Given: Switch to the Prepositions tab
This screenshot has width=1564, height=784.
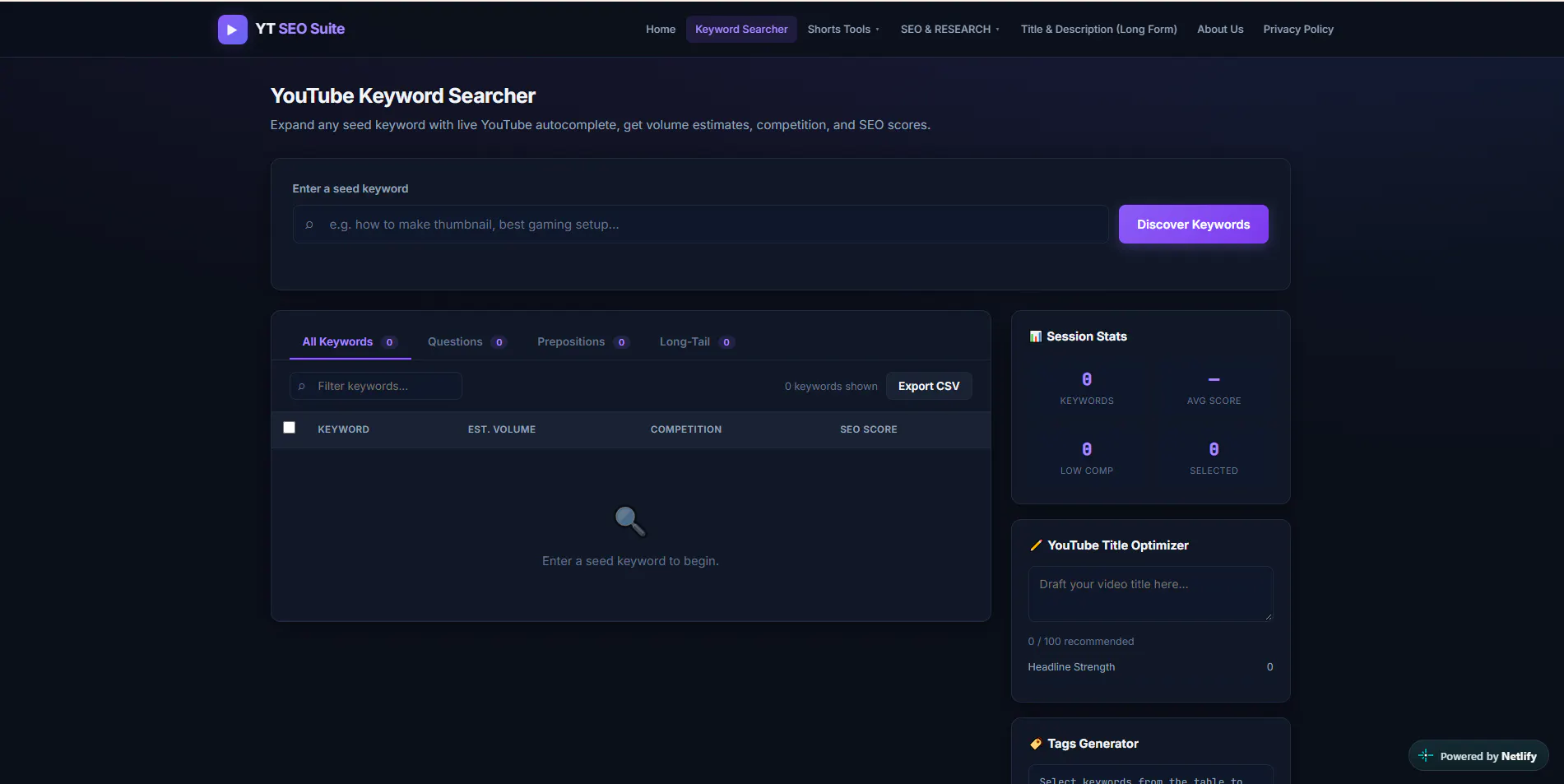Looking at the screenshot, I should tap(583, 342).
